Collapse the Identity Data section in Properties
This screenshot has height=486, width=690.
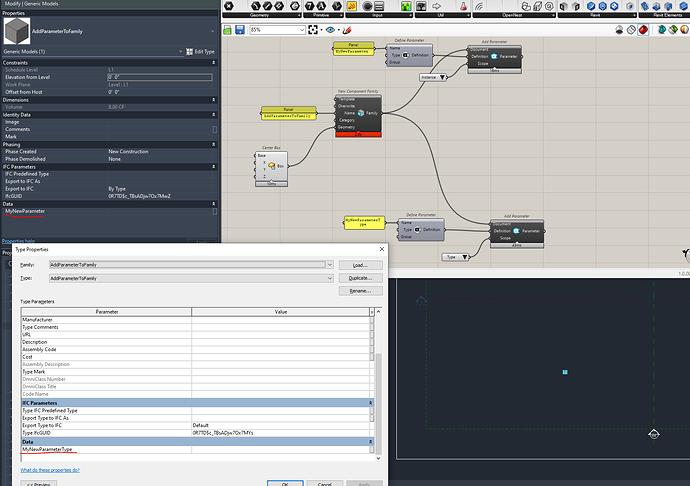(214, 114)
